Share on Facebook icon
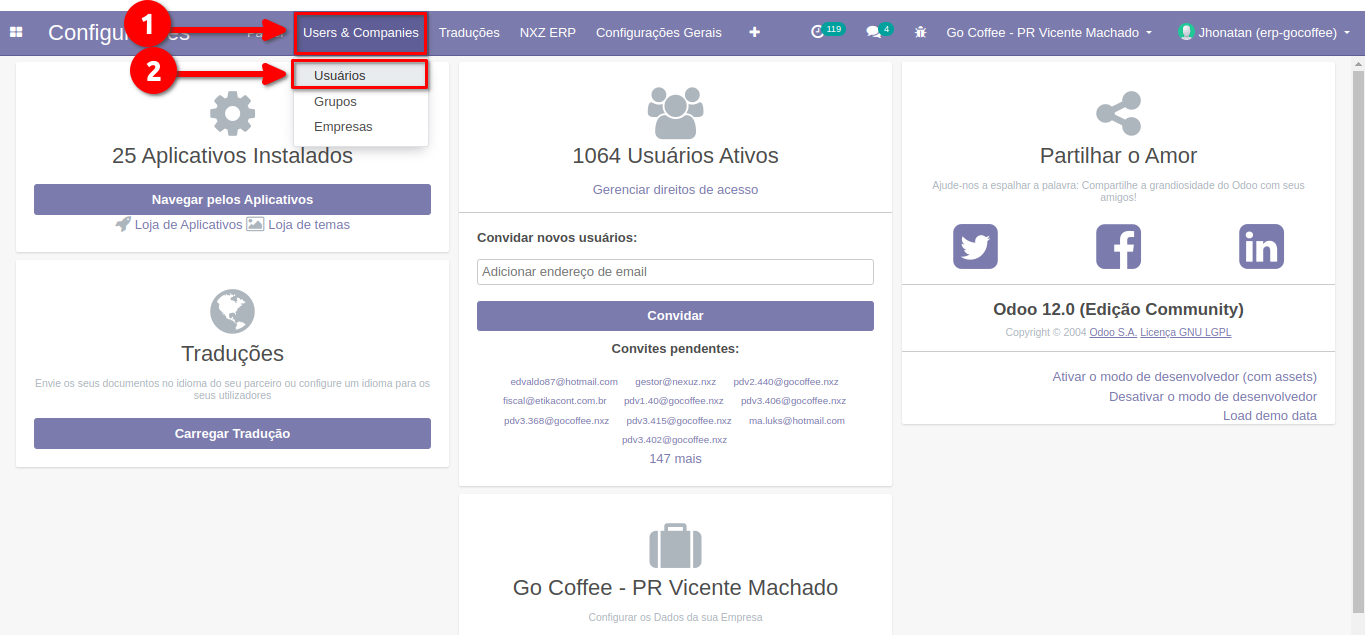The height and width of the screenshot is (635, 1365). [1118, 246]
